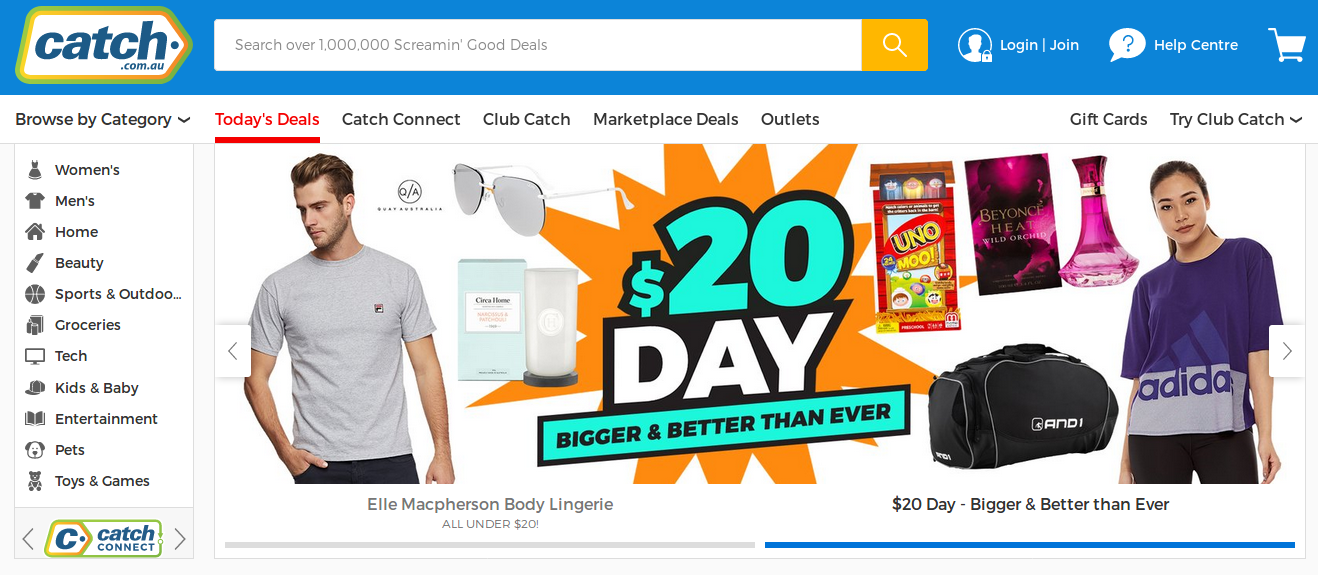
Task: Show previous banner with left arrow
Action: tap(233, 351)
